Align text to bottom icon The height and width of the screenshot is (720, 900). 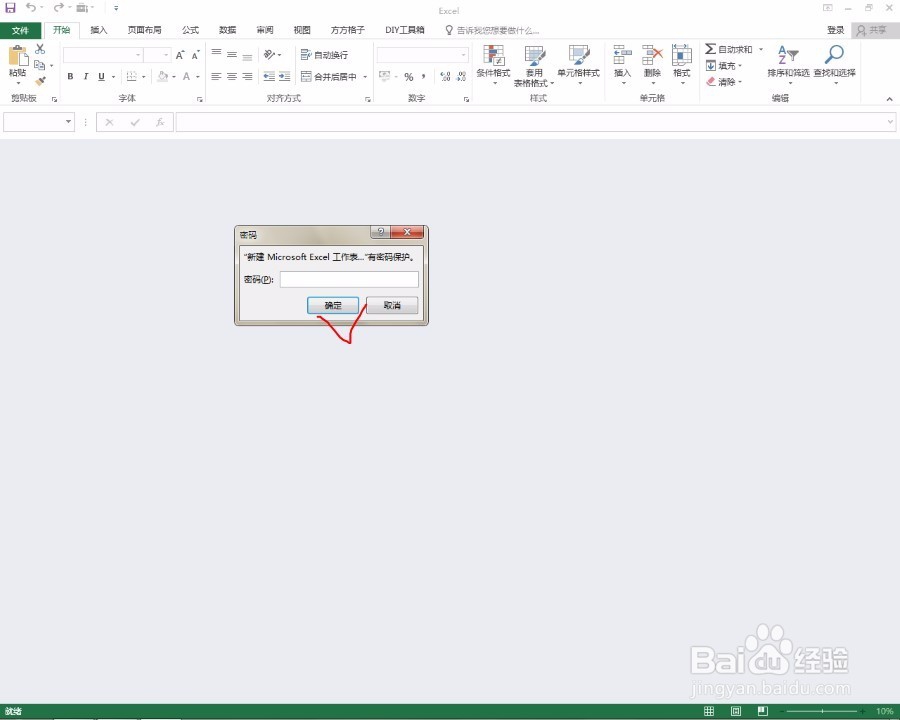(247, 56)
